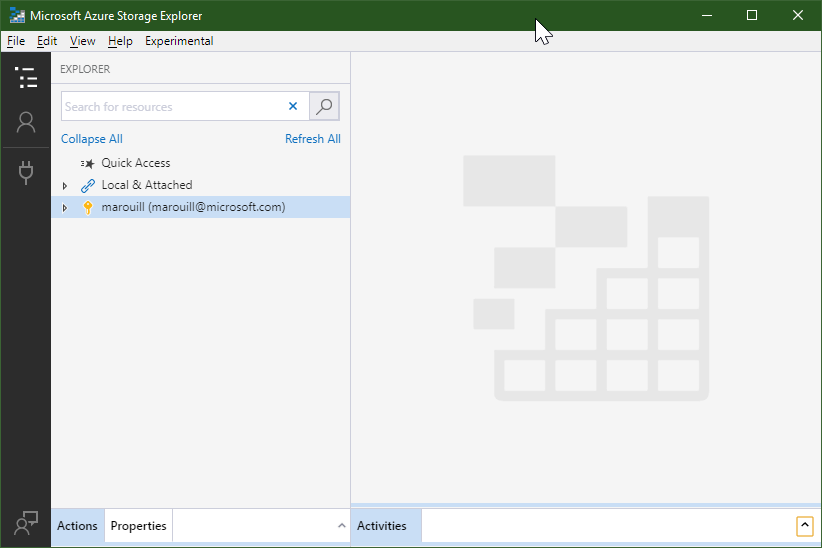The width and height of the screenshot is (822, 548).
Task: Expand the marouill account node
Action: tap(64, 208)
